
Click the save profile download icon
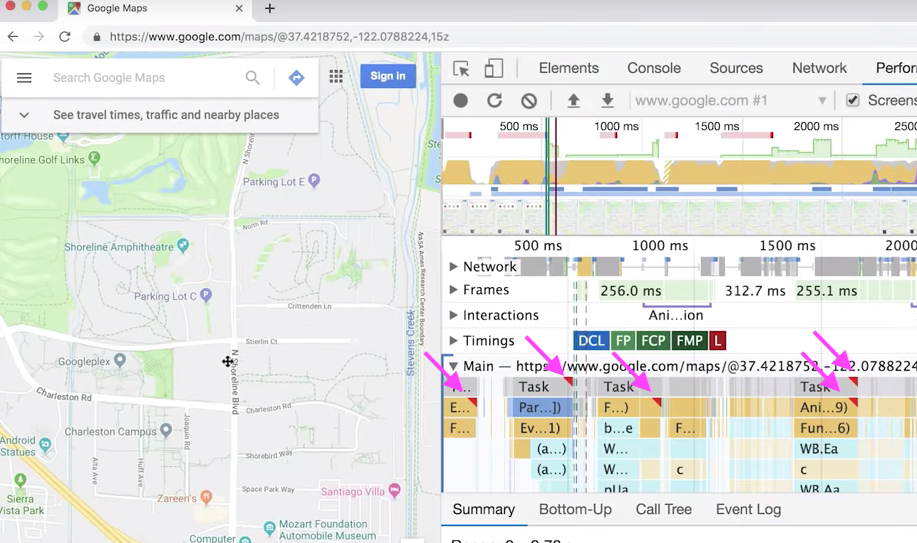click(x=608, y=101)
